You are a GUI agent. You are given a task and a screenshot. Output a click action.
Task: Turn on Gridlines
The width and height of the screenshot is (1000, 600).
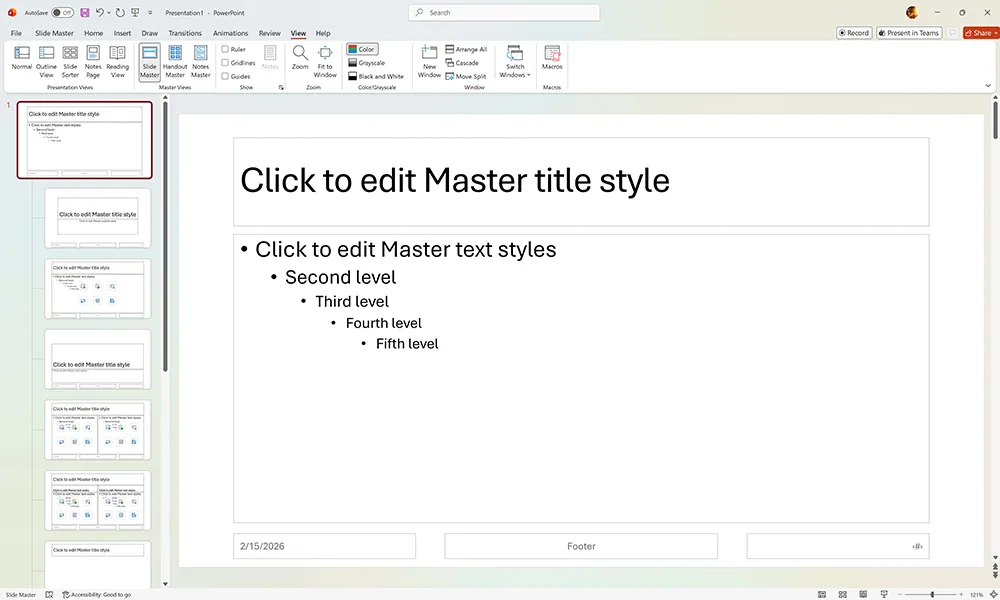(x=228, y=61)
